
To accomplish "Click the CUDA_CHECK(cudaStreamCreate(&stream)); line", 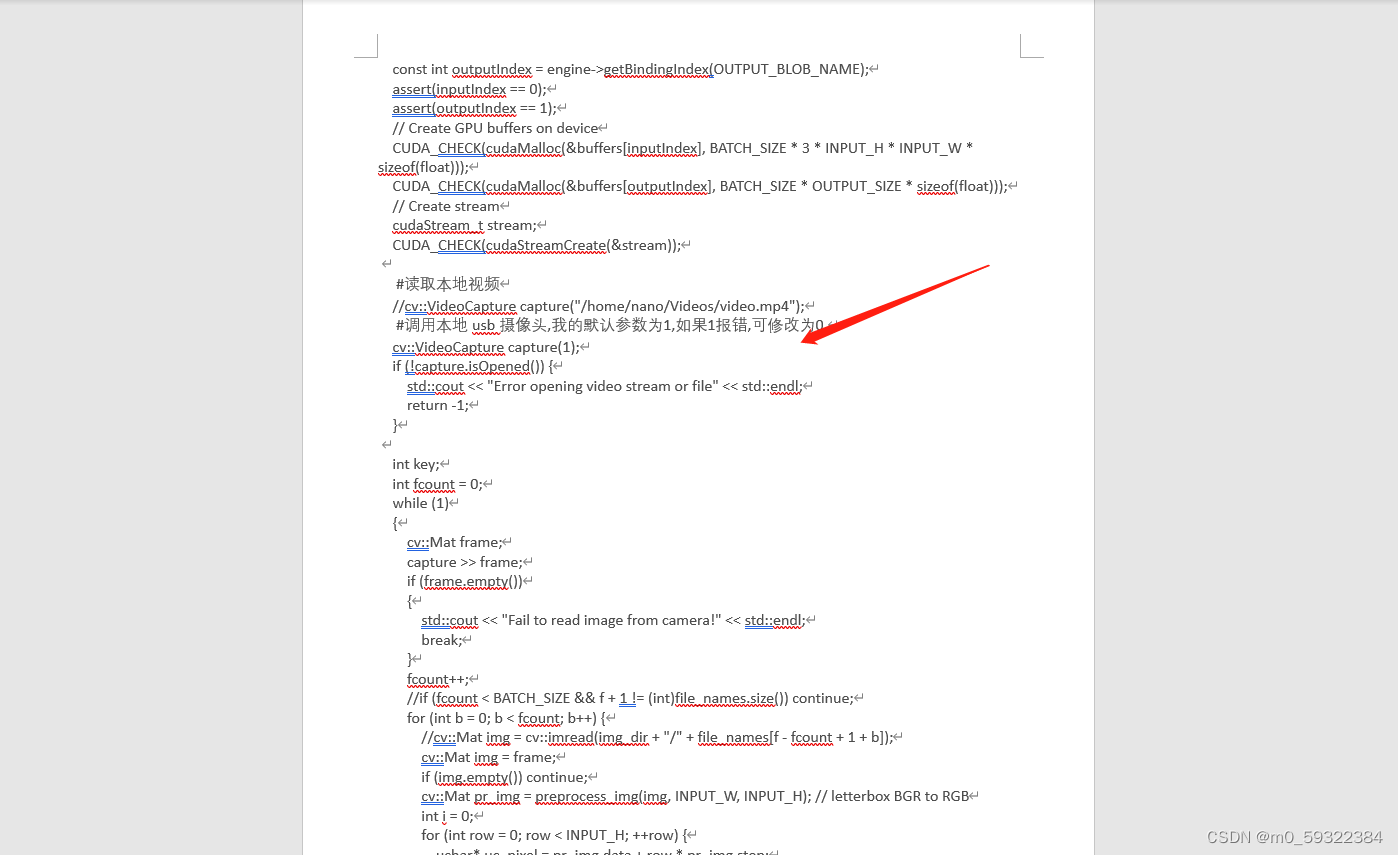I will tap(537, 245).
